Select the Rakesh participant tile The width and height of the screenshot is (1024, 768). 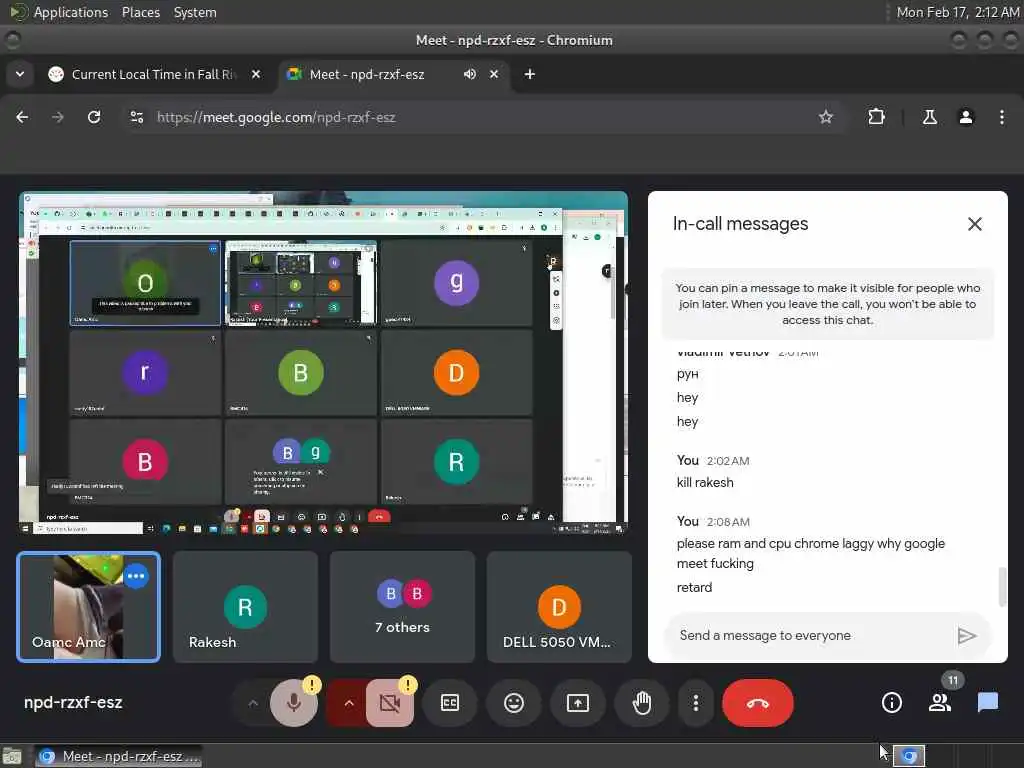click(245, 607)
